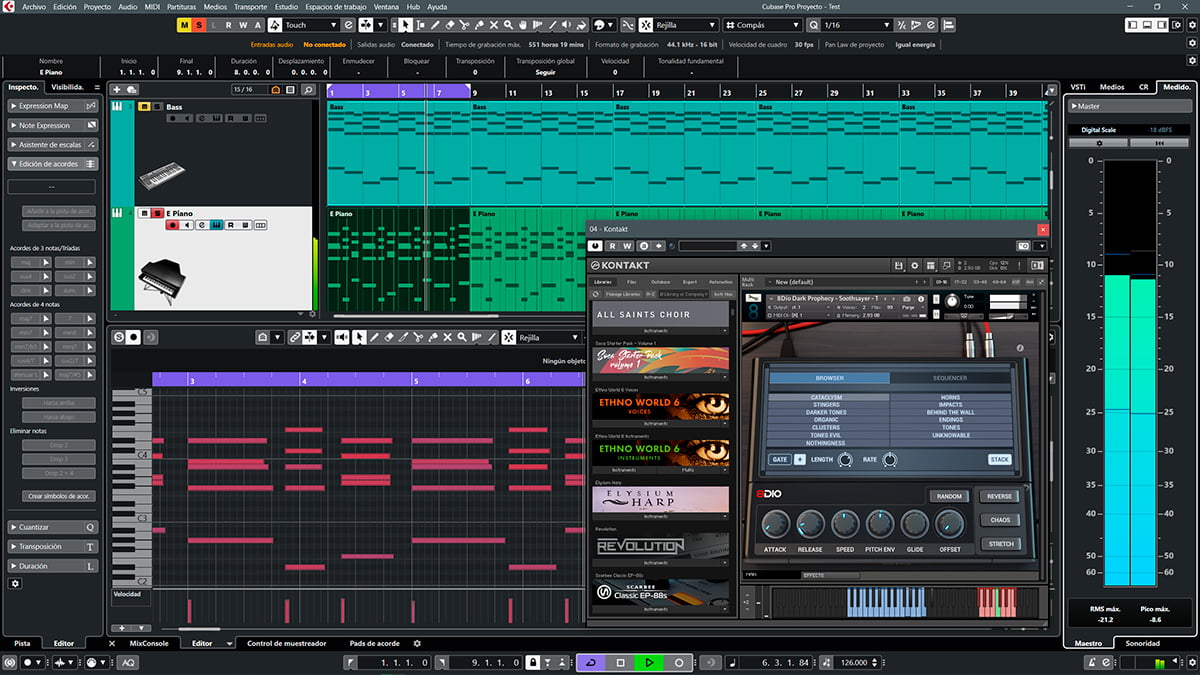Select the arrow Object Selection tool
This screenshot has height=675, width=1200.
pos(405,24)
